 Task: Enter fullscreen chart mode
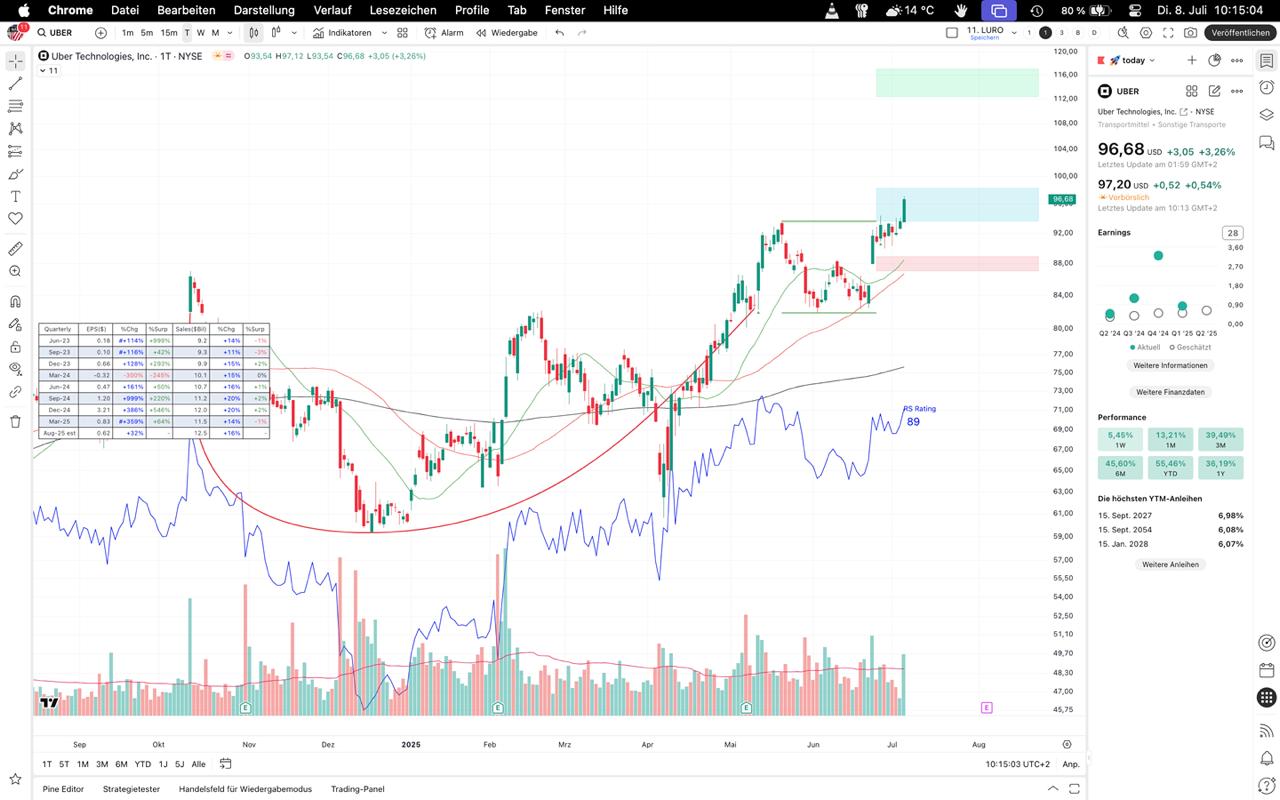[x=1168, y=33]
